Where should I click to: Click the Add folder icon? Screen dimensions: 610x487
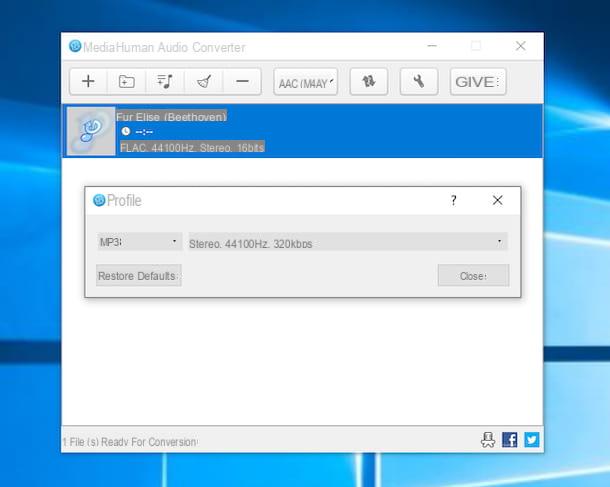126,82
